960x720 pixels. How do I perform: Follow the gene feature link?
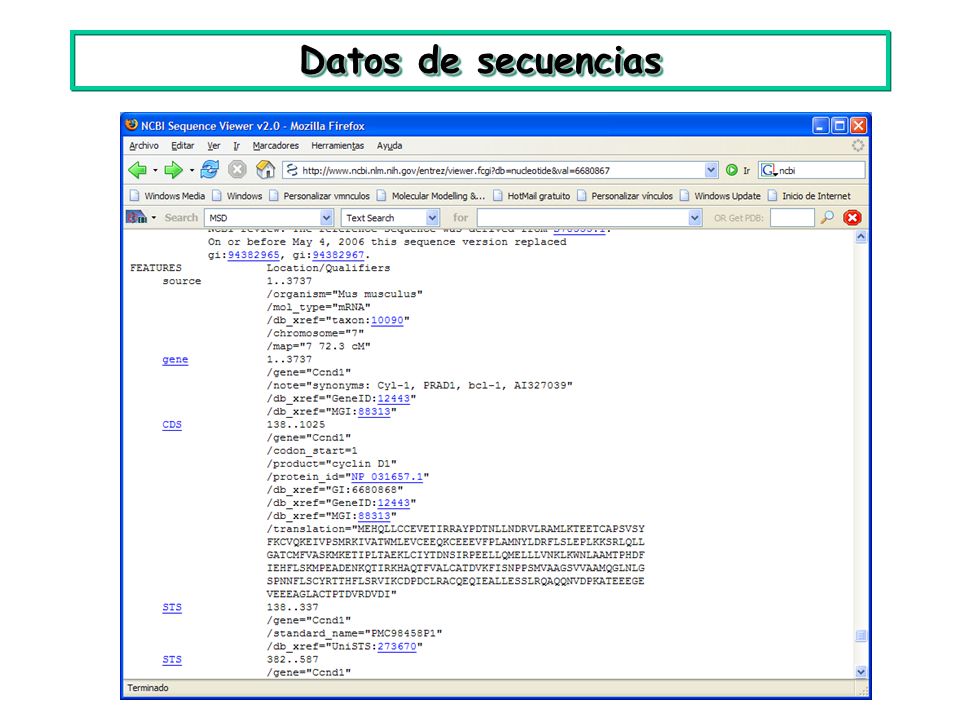(x=175, y=359)
